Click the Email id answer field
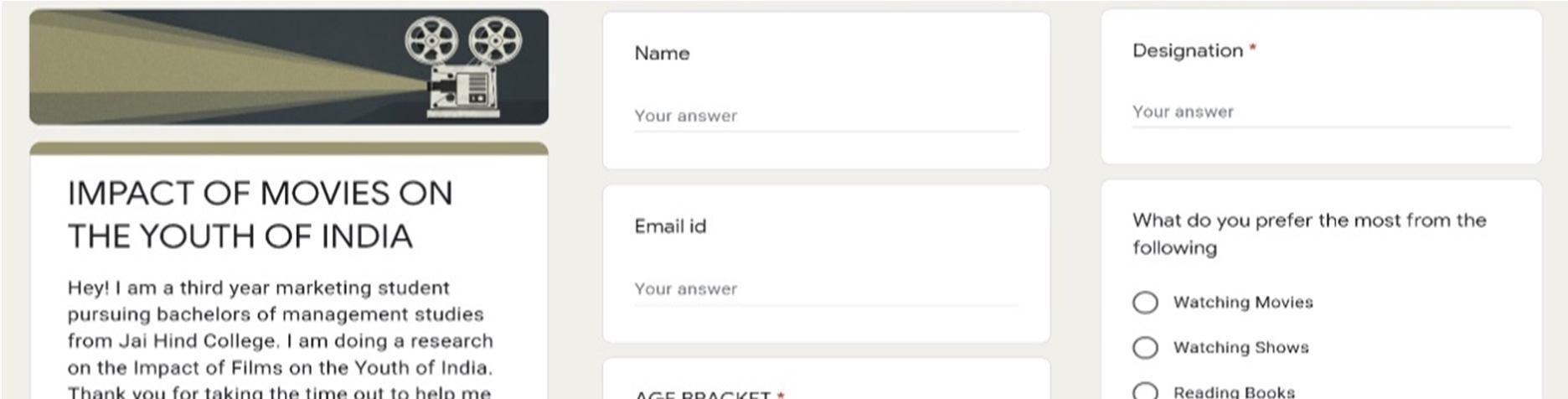1568x399 pixels. click(826, 289)
